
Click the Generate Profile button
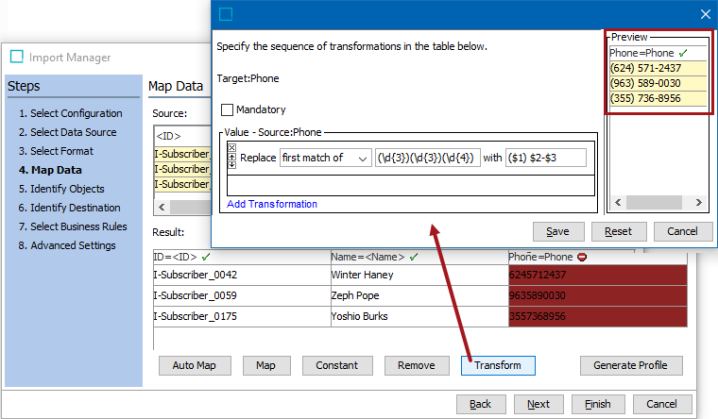[x=631, y=365]
